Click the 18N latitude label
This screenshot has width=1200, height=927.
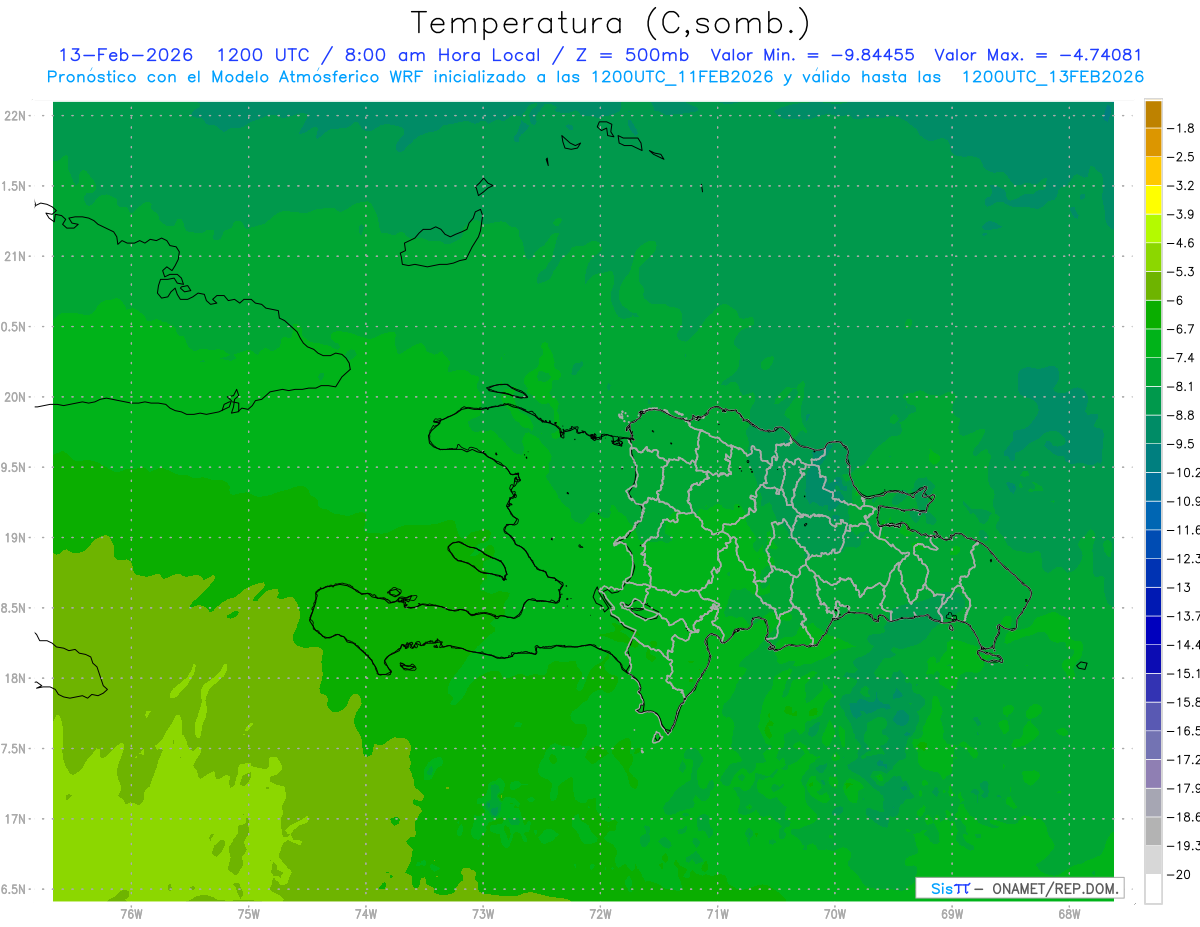tap(17, 679)
